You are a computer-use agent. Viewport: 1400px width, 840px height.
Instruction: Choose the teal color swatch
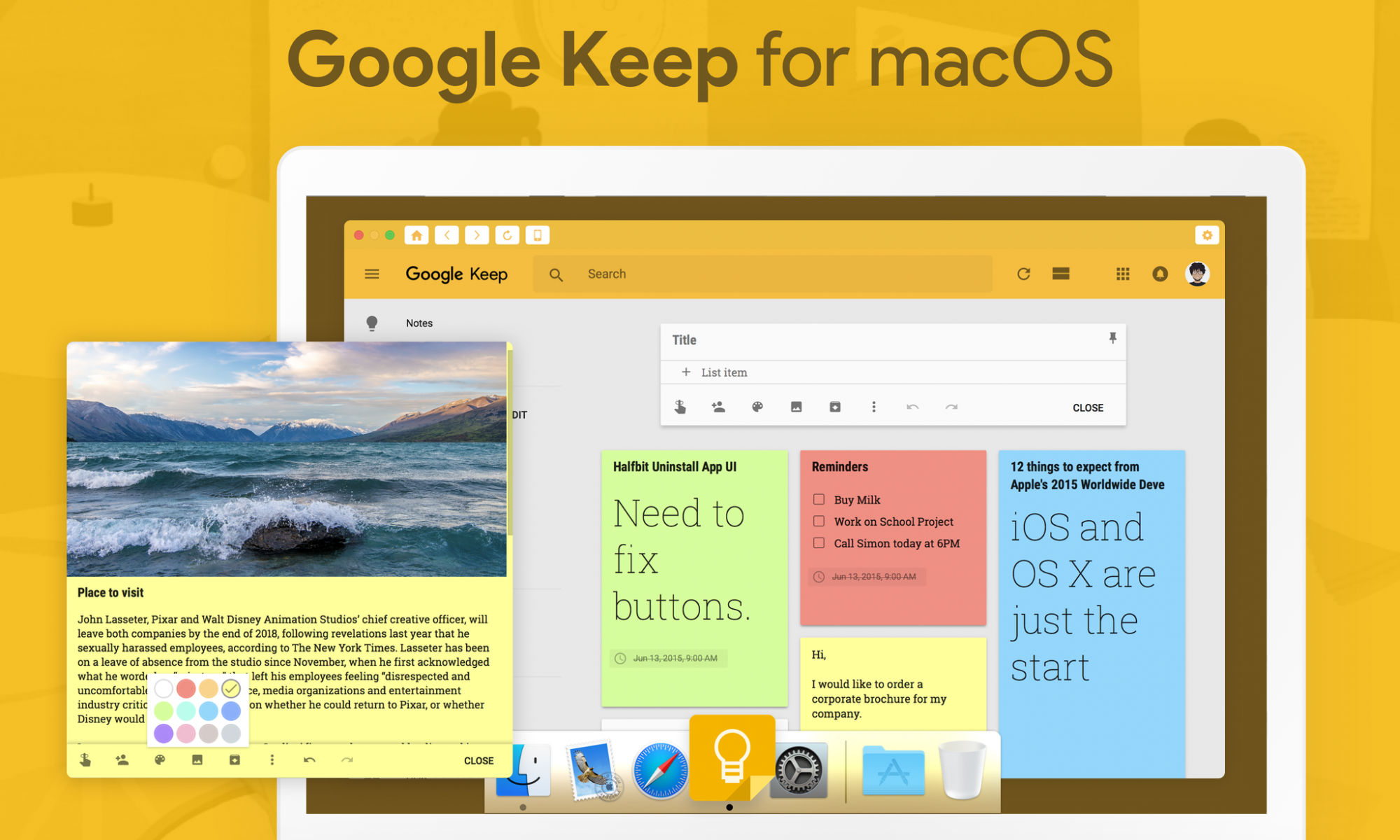tap(186, 711)
